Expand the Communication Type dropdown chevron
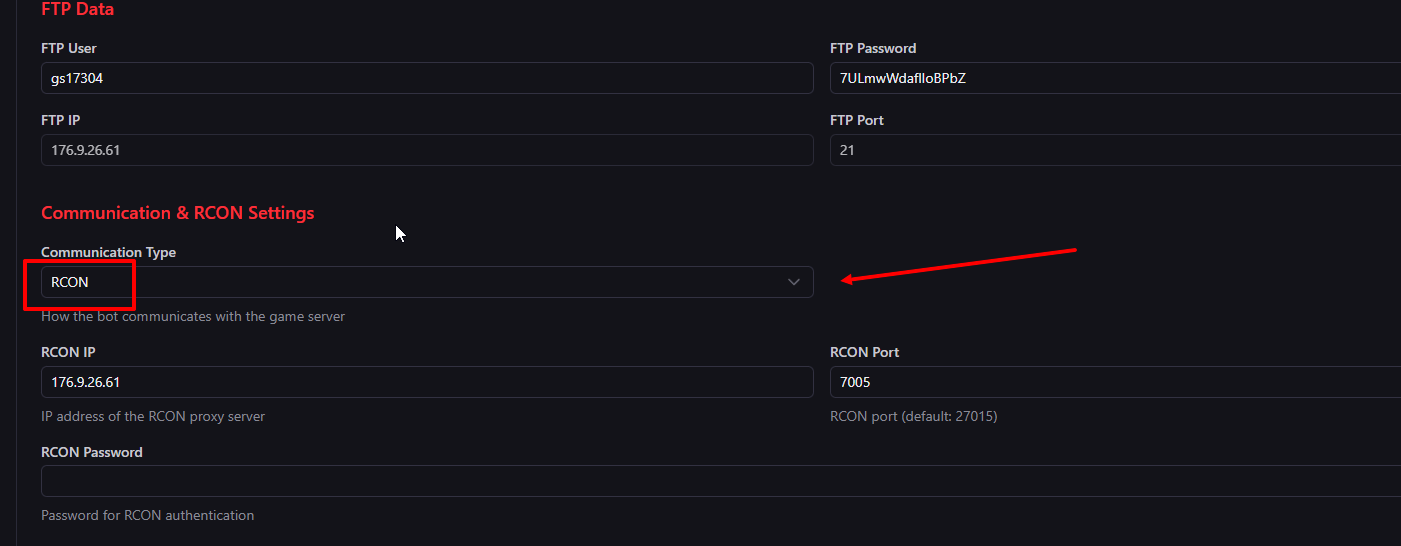 (794, 282)
